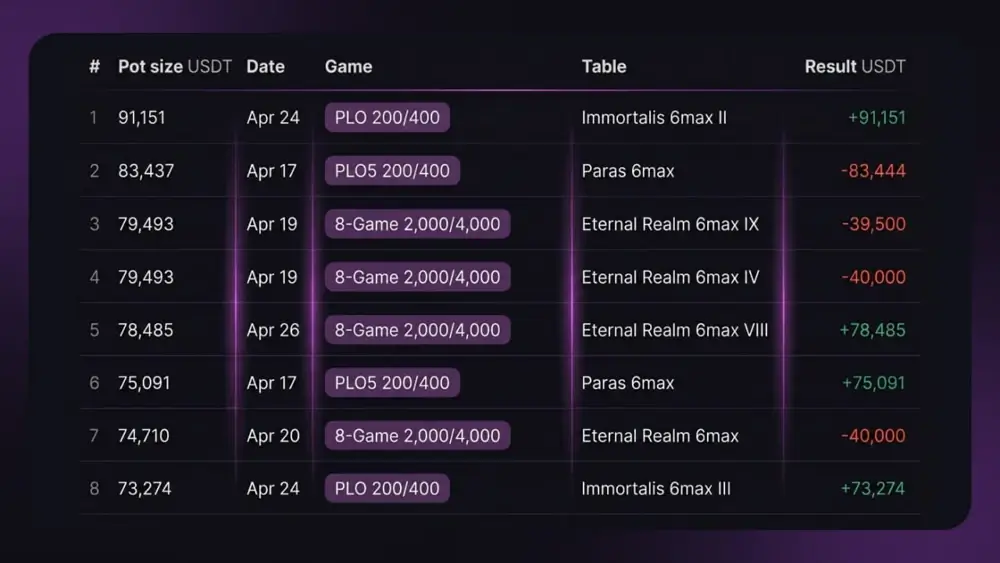
Task: Open Eternal Realm 6max IX table
Action: (670, 224)
